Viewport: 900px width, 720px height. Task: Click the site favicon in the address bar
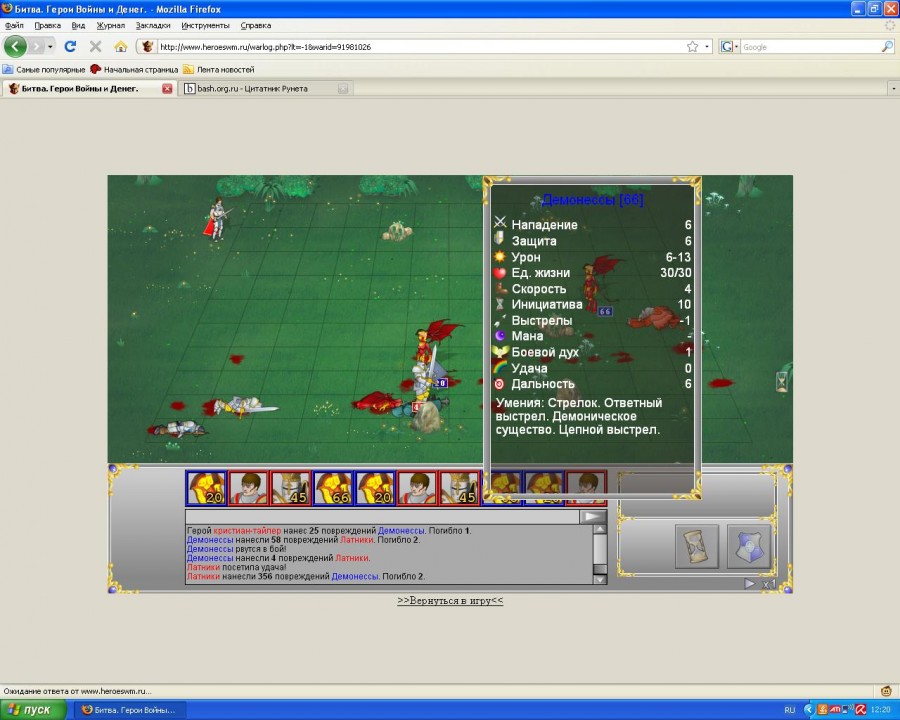(147, 47)
